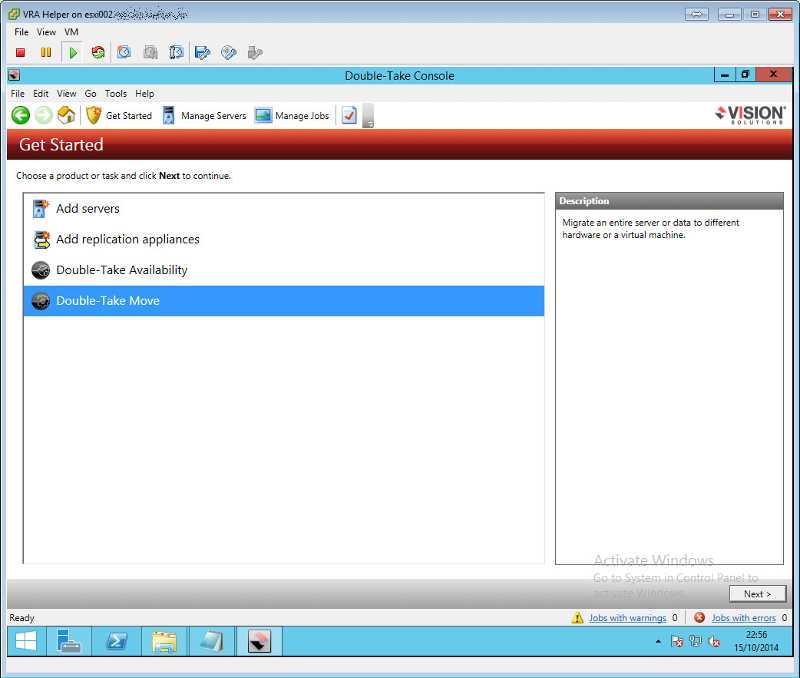This screenshot has width=800, height=678.
Task: Click the yellow warning triangle icon
Action: click(578, 618)
